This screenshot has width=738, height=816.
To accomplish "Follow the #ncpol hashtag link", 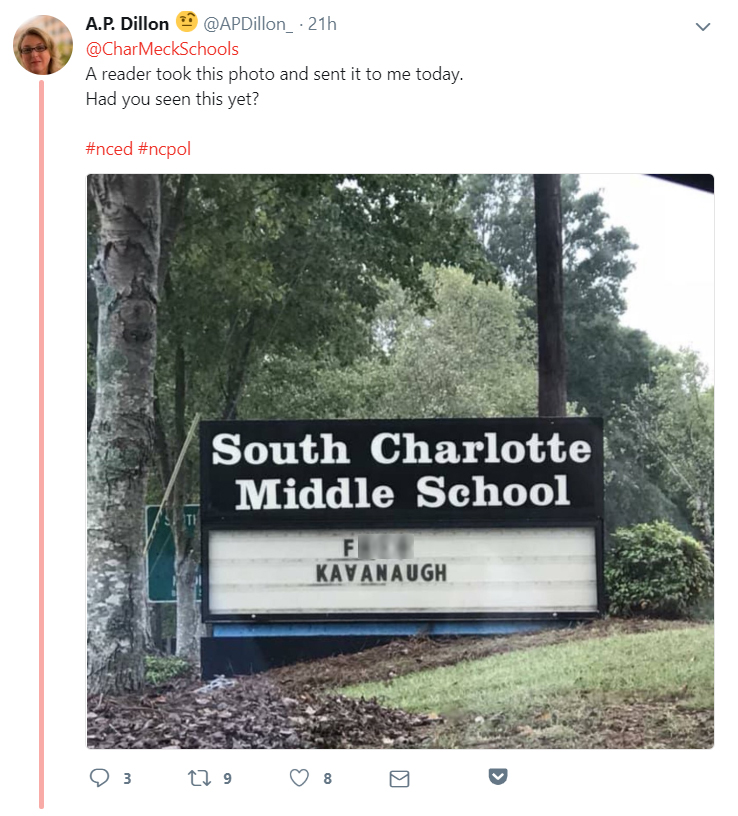I will click(x=164, y=149).
